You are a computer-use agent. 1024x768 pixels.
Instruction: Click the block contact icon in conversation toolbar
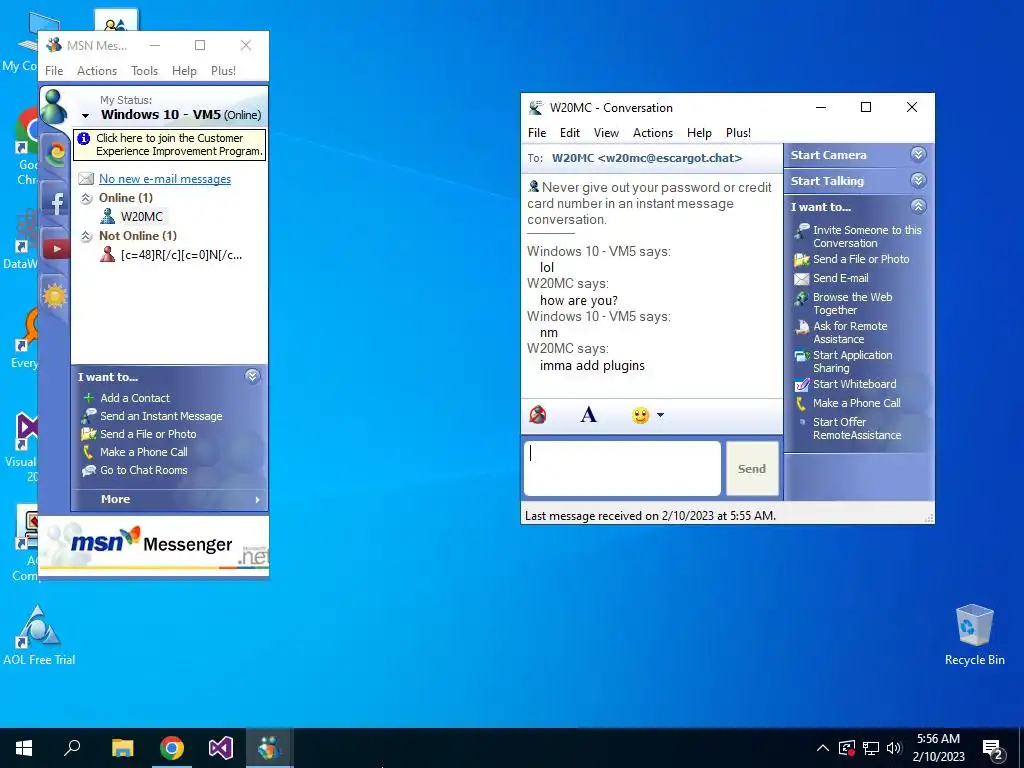(x=537, y=415)
